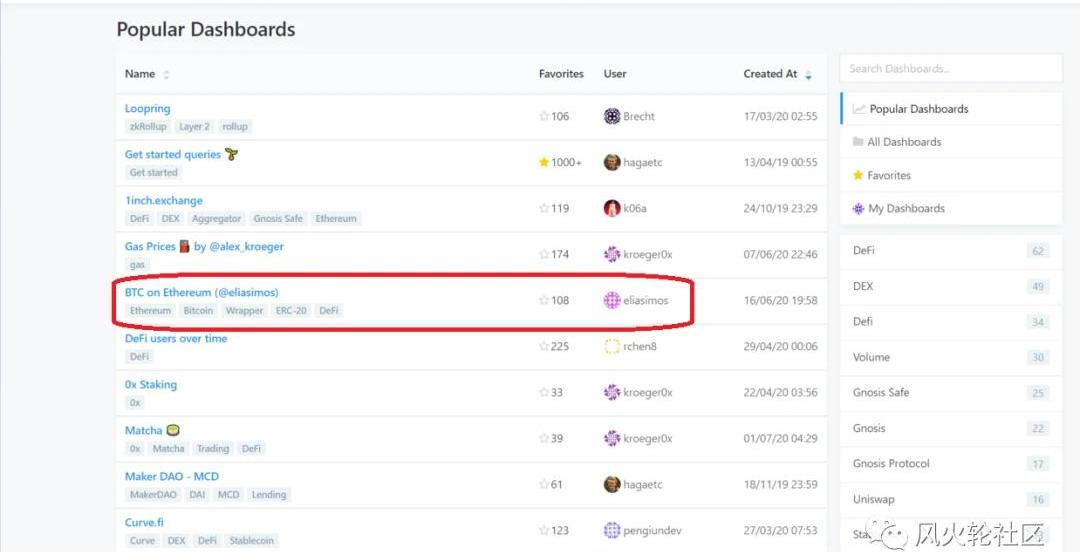The width and height of the screenshot is (1080, 552).
Task: Star the DeFi users over time dashboard
Action: [x=544, y=346]
